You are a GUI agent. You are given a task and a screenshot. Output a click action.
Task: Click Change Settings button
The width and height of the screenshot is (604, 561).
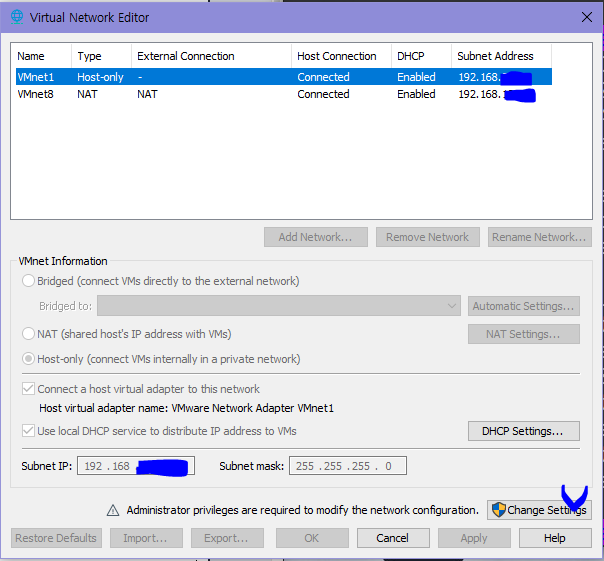[539, 510]
